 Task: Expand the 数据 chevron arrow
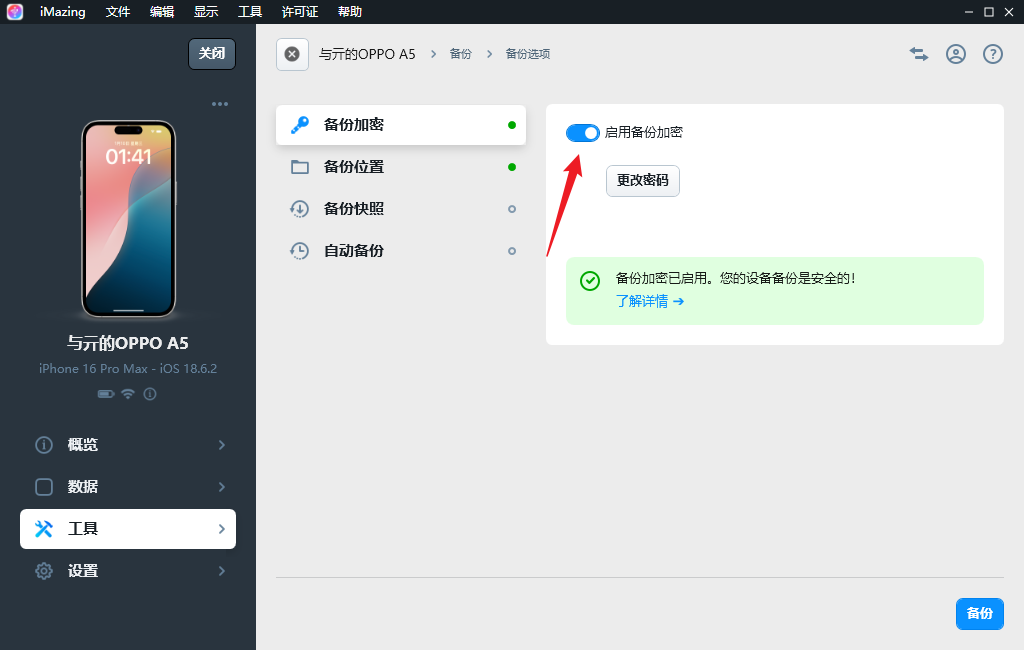point(222,487)
